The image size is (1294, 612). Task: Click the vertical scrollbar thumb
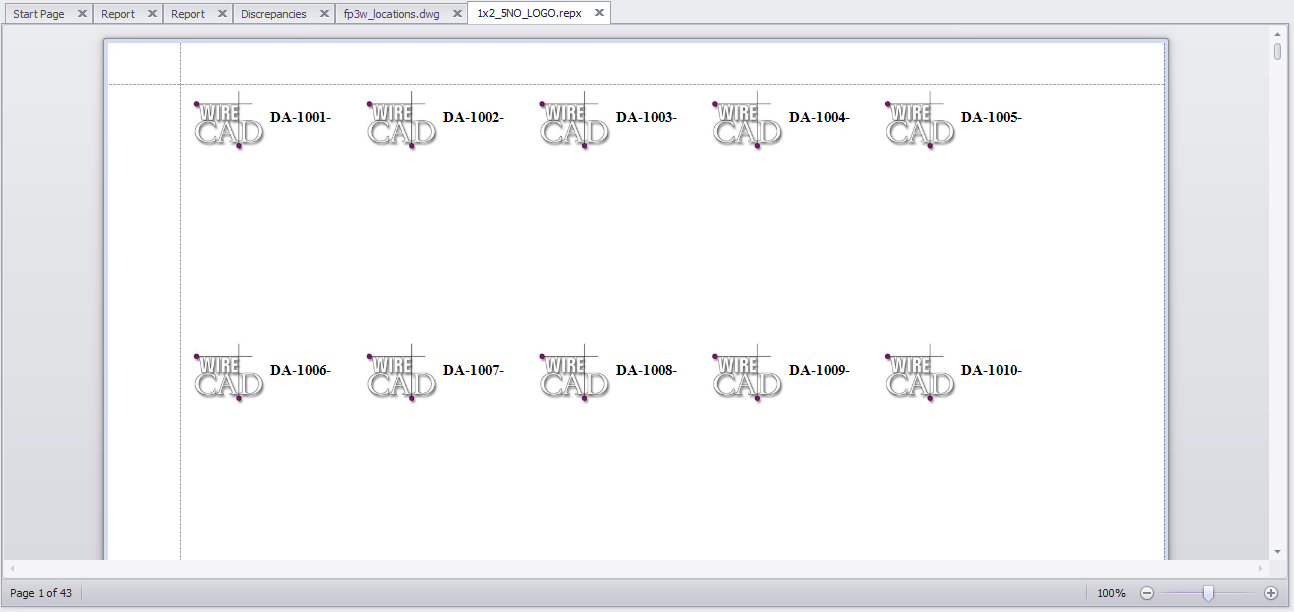coord(1277,51)
